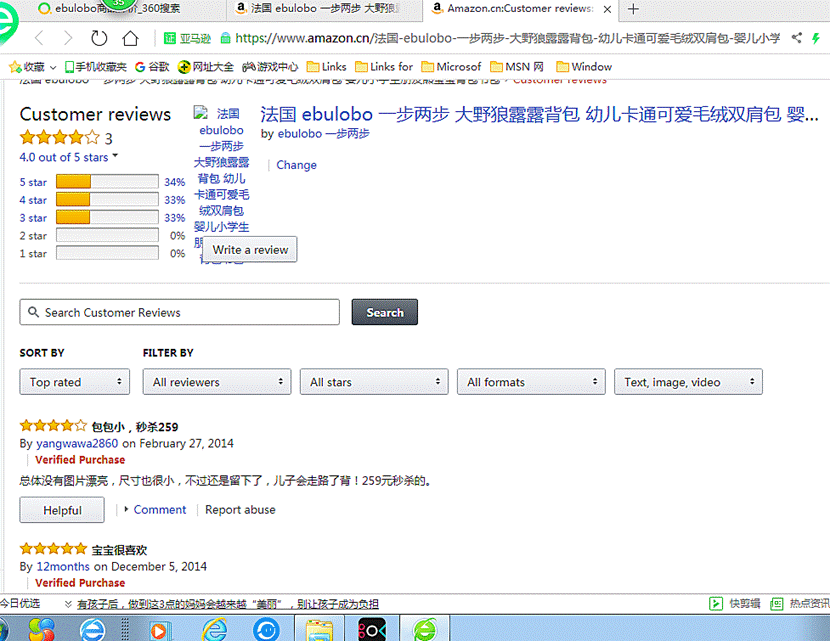Click the browser back arrow
The image size is (830, 641).
(x=39, y=38)
